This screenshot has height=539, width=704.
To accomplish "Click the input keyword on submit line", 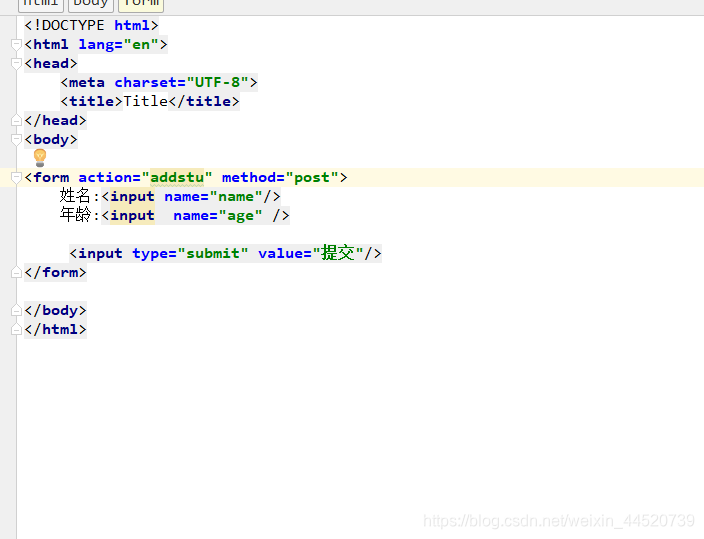I will (101, 253).
